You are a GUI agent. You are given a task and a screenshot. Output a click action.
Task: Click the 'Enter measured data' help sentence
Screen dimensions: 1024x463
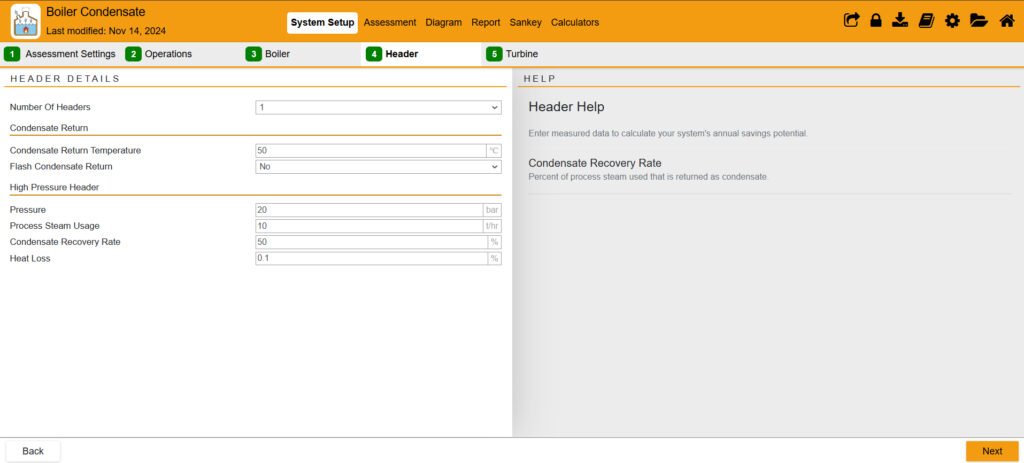(668, 134)
